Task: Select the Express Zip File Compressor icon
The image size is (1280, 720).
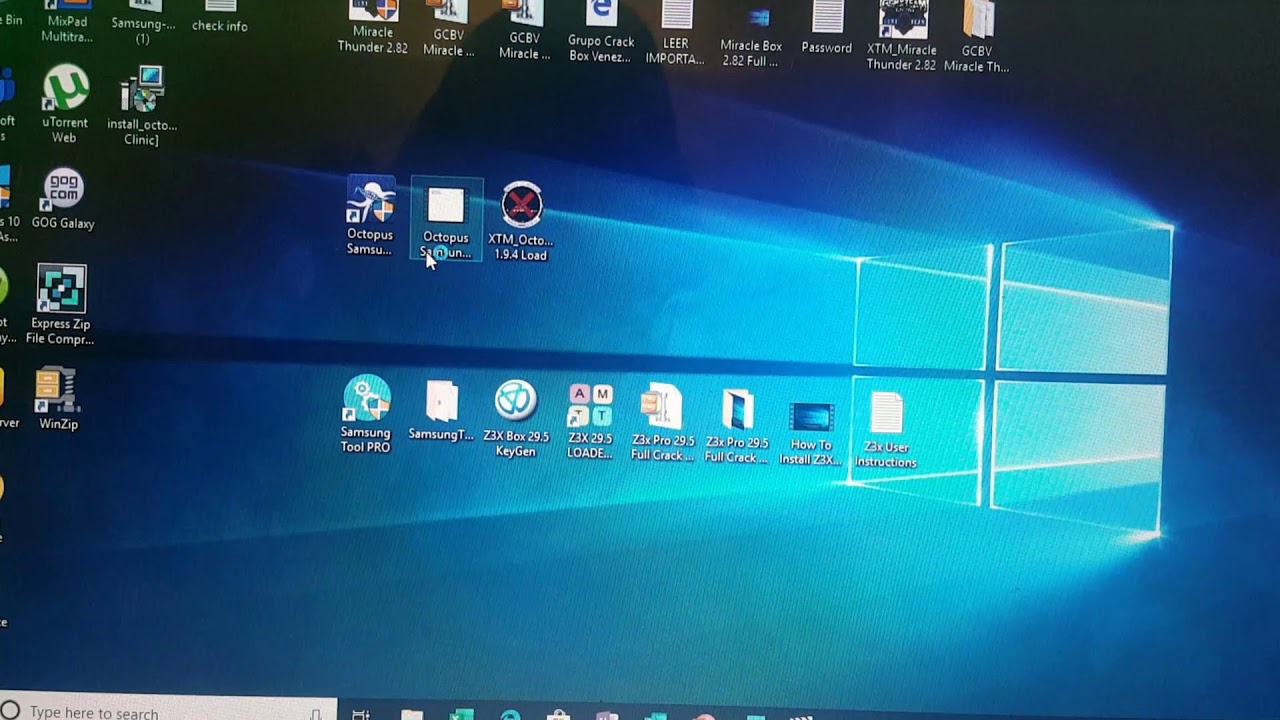Action: (60, 304)
